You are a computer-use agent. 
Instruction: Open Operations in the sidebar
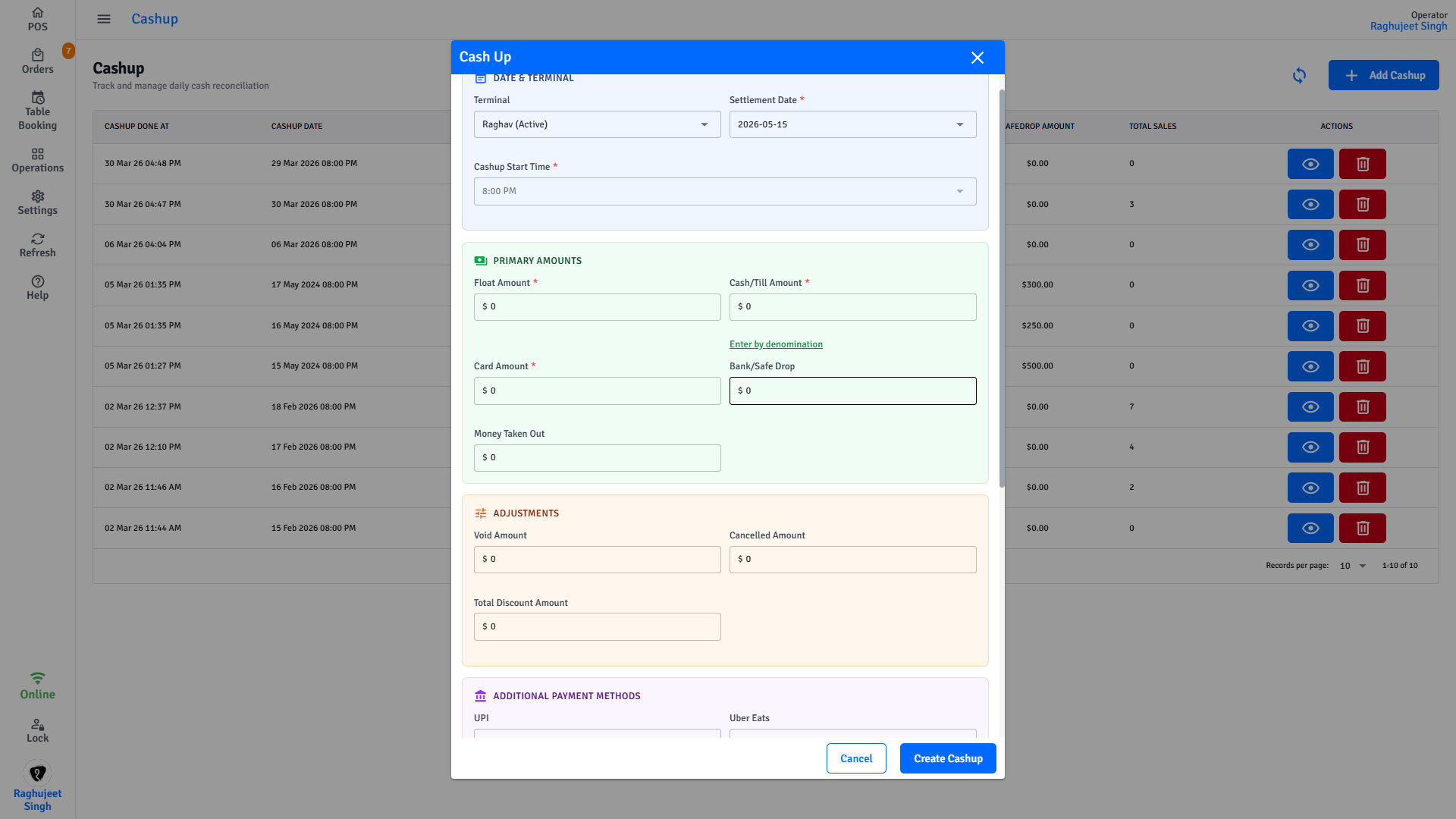tap(37, 160)
